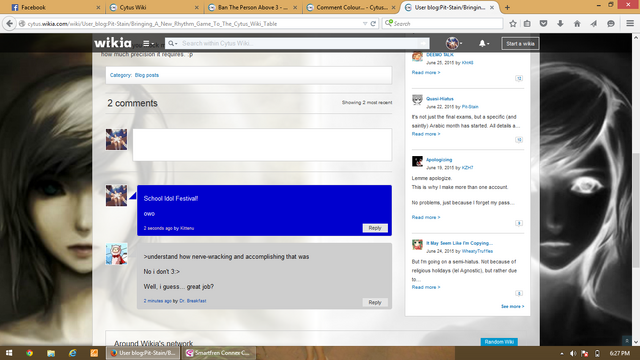Launch Internet Explorer from the taskbar
This screenshot has width=640, height=360.
point(73,353)
